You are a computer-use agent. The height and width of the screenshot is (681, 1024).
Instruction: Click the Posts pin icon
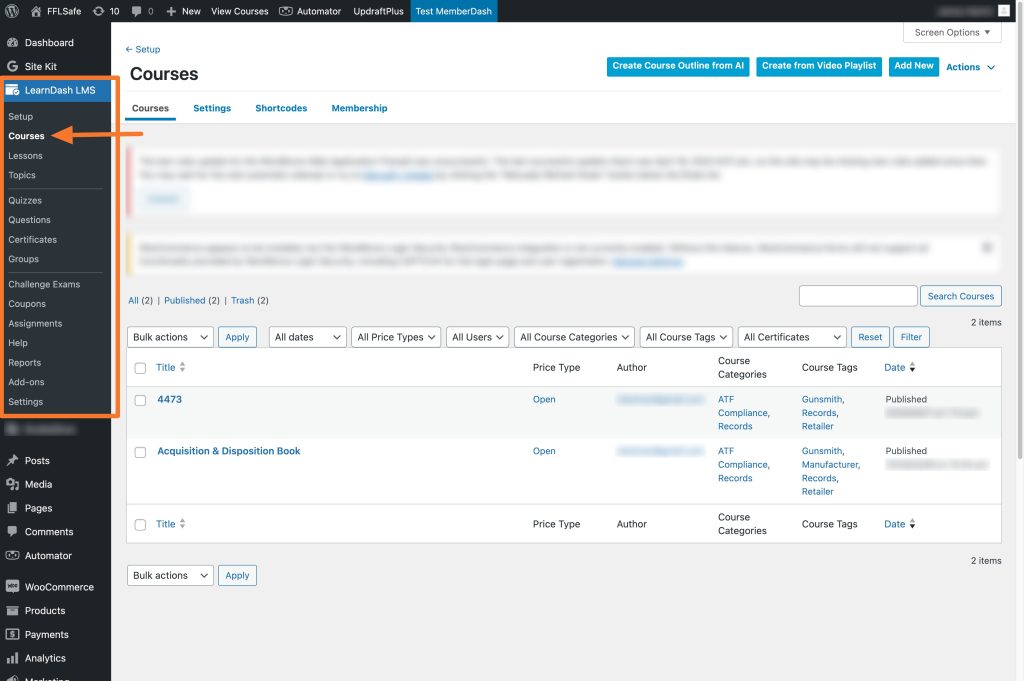tap(12, 460)
